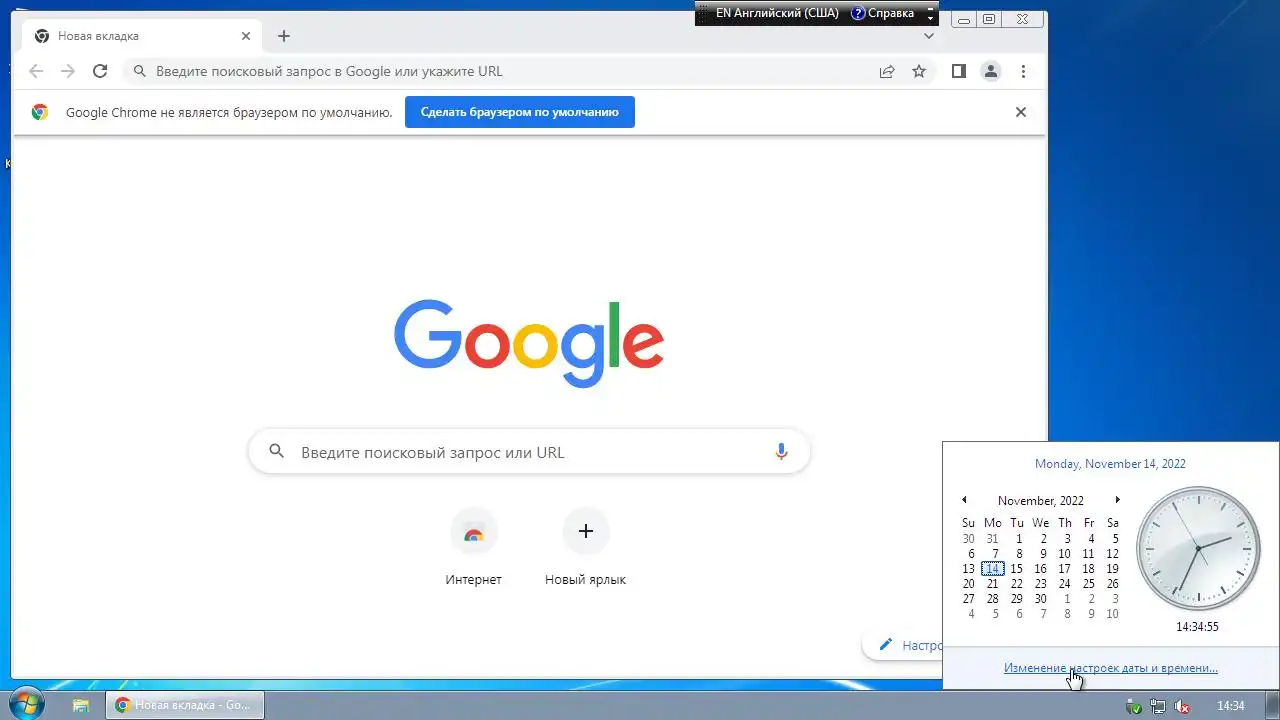Screen dimensions: 1280x720
Task: Open EN Английский language selector
Action: (x=776, y=13)
